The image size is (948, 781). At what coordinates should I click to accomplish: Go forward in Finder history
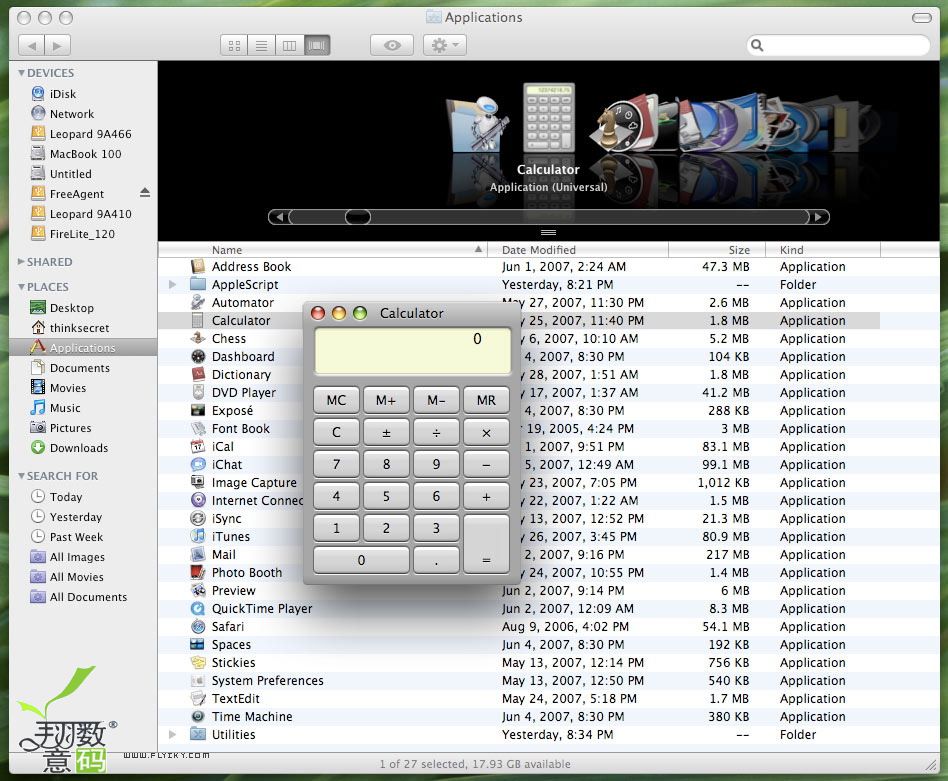57,45
